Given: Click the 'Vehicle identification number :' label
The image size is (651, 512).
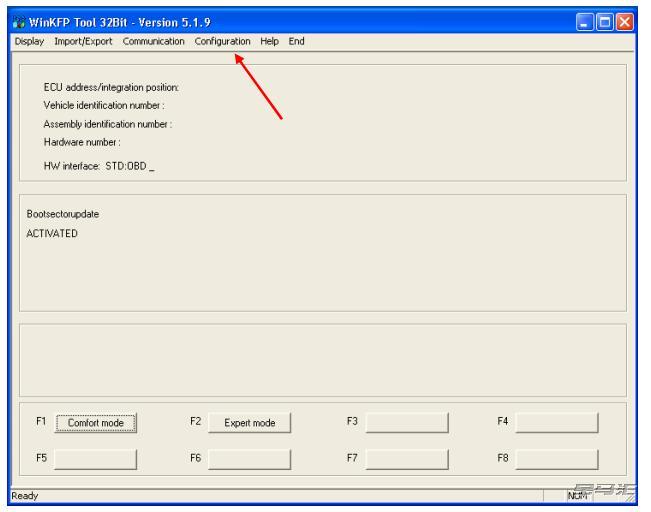Looking at the screenshot, I should point(104,105).
